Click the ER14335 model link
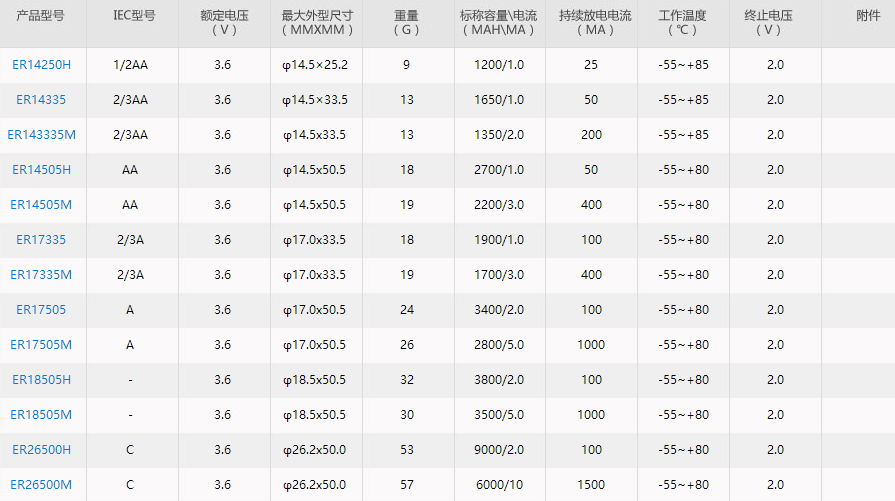 [42, 100]
